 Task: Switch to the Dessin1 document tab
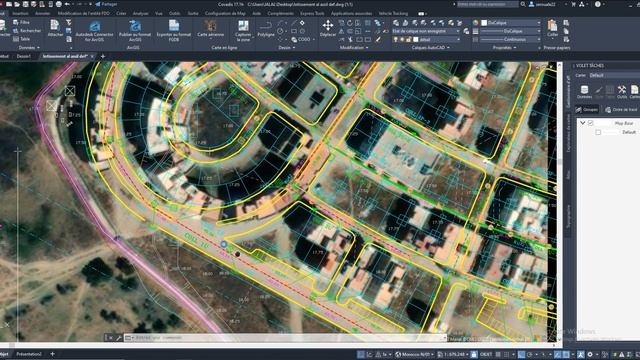coord(23,56)
